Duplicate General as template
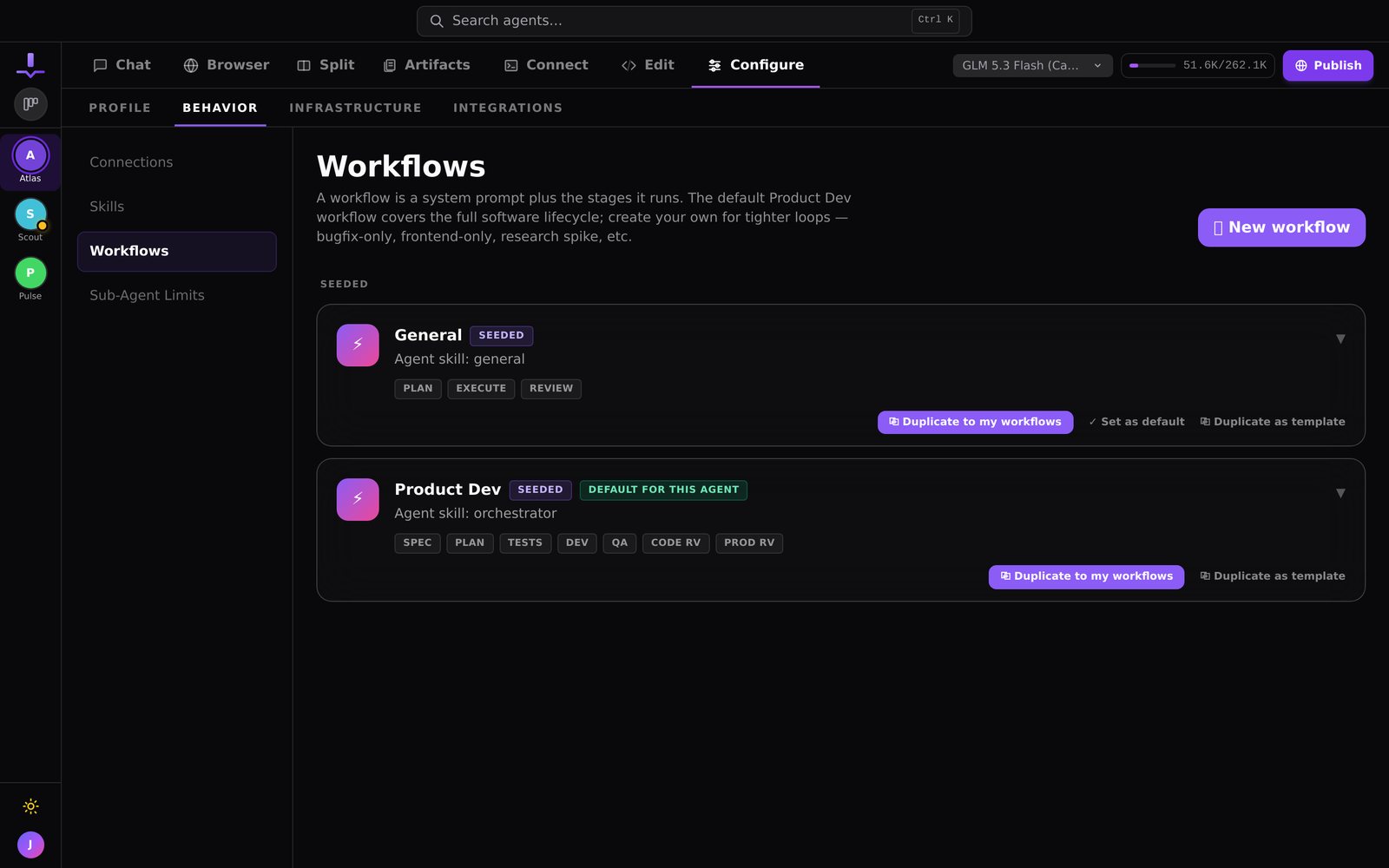This screenshot has height=868, width=1389. (1273, 422)
